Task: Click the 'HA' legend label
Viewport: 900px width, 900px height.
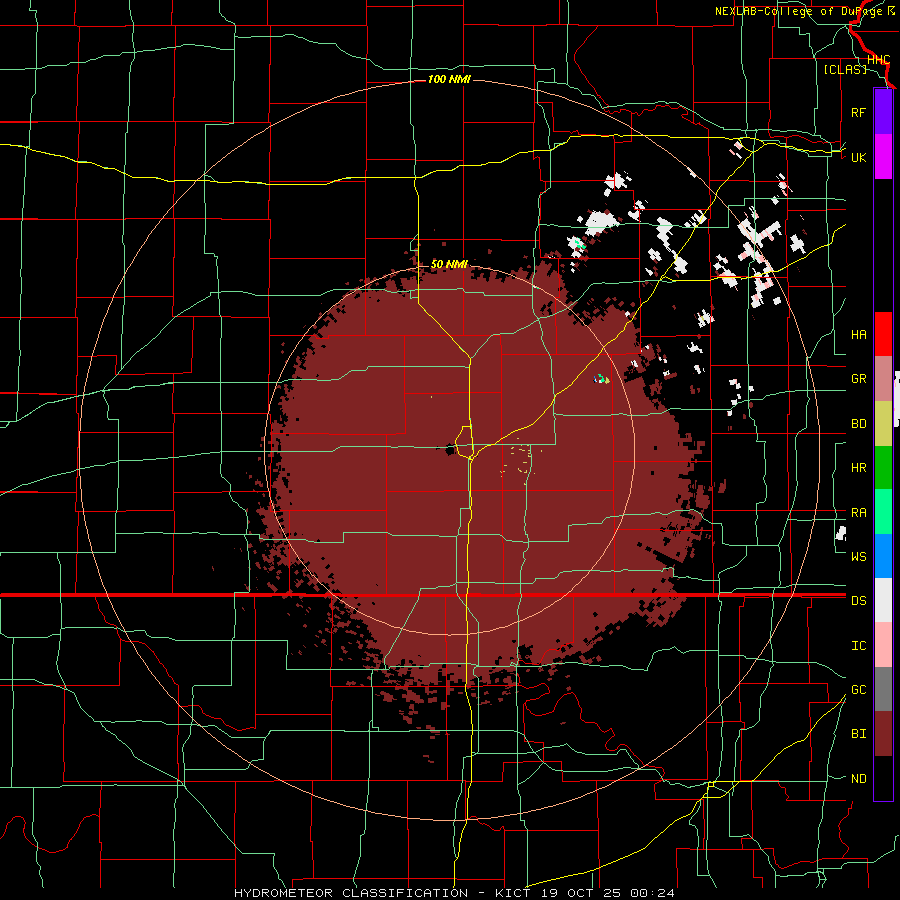Action: (858, 335)
